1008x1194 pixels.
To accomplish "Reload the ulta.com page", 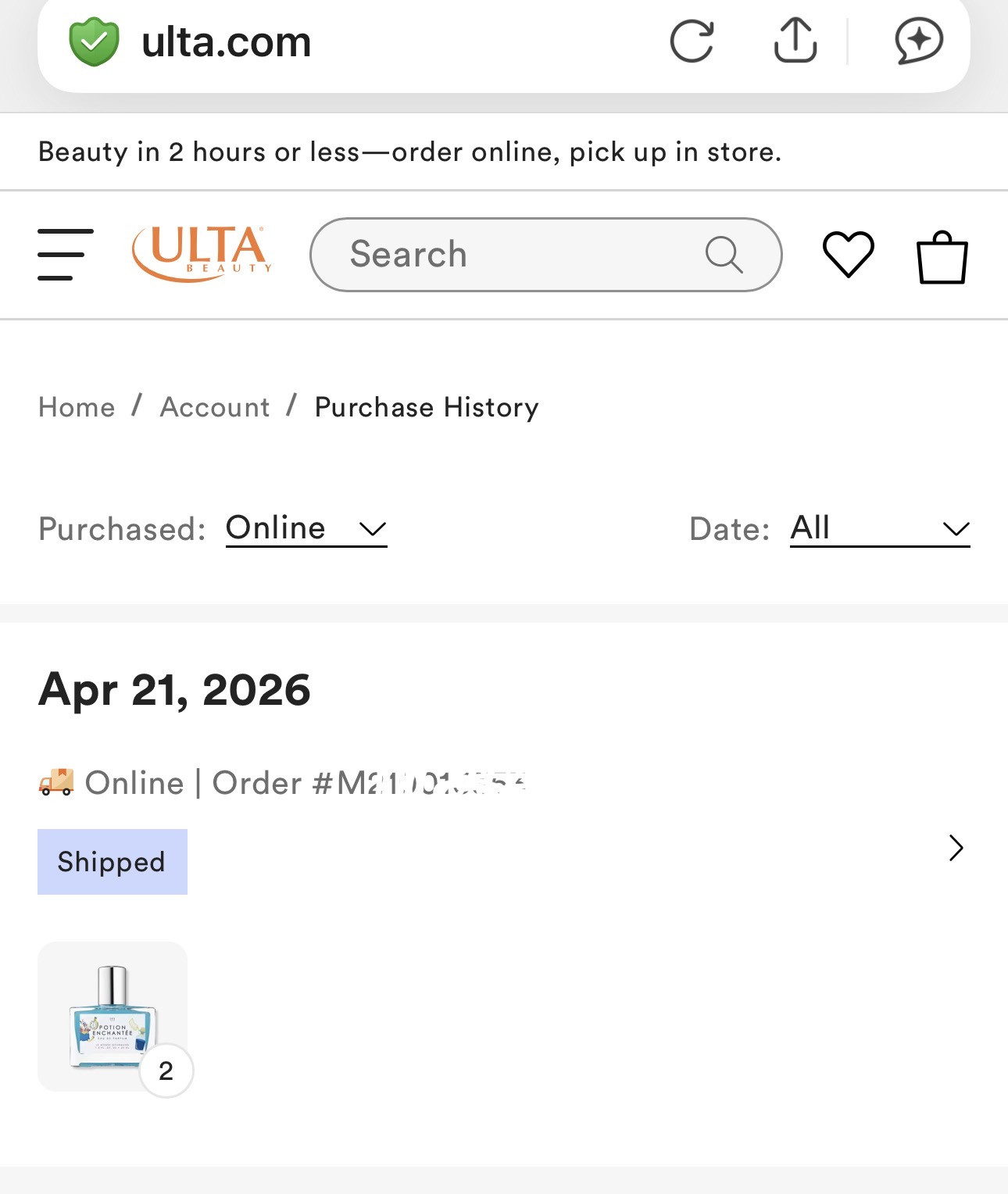I will [692, 41].
